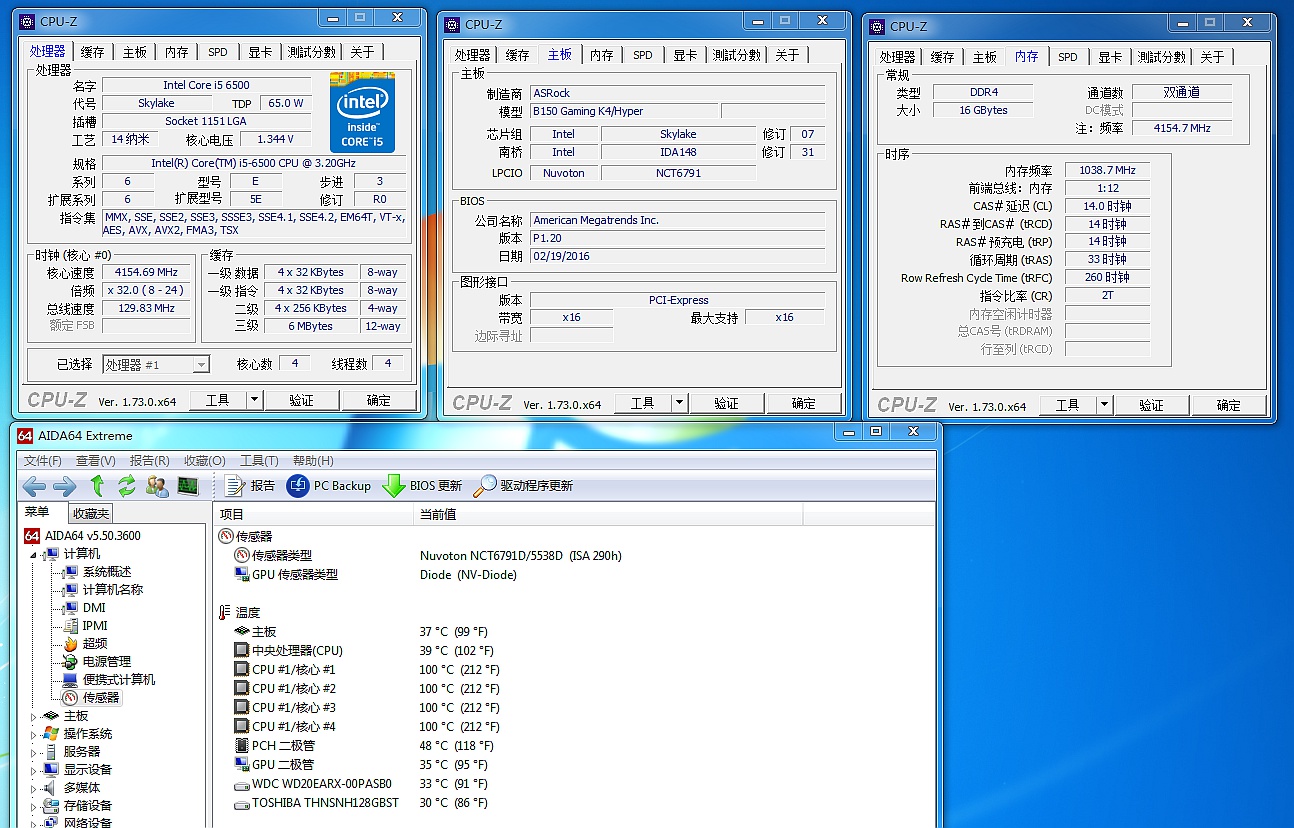Open the SPD tab in the mainboard CPU-Z window
The height and width of the screenshot is (828, 1294).
point(643,55)
